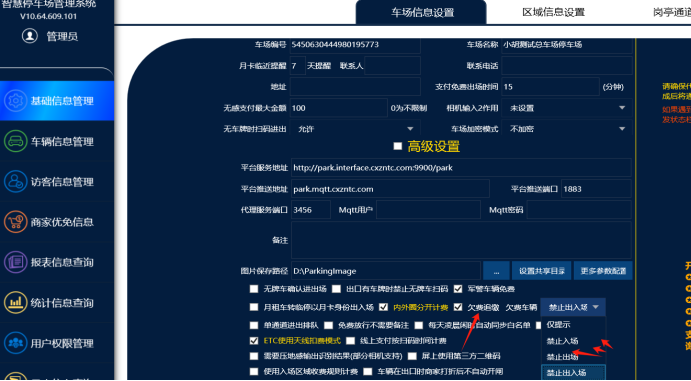Open 报表信息查询 via its report icon

pyautogui.click(x=15, y=263)
